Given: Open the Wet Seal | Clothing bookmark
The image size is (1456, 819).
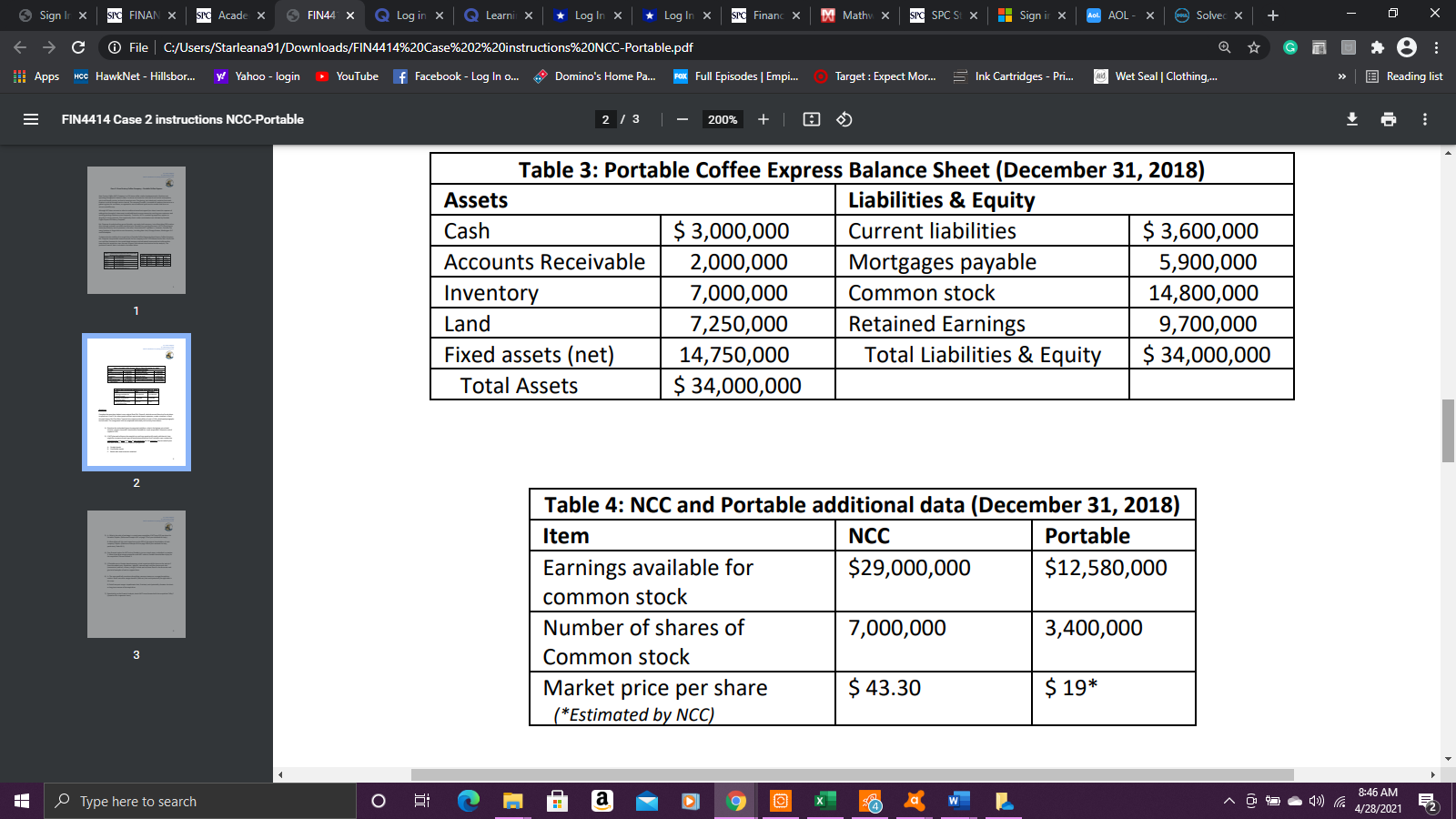Looking at the screenshot, I should 1155,76.
